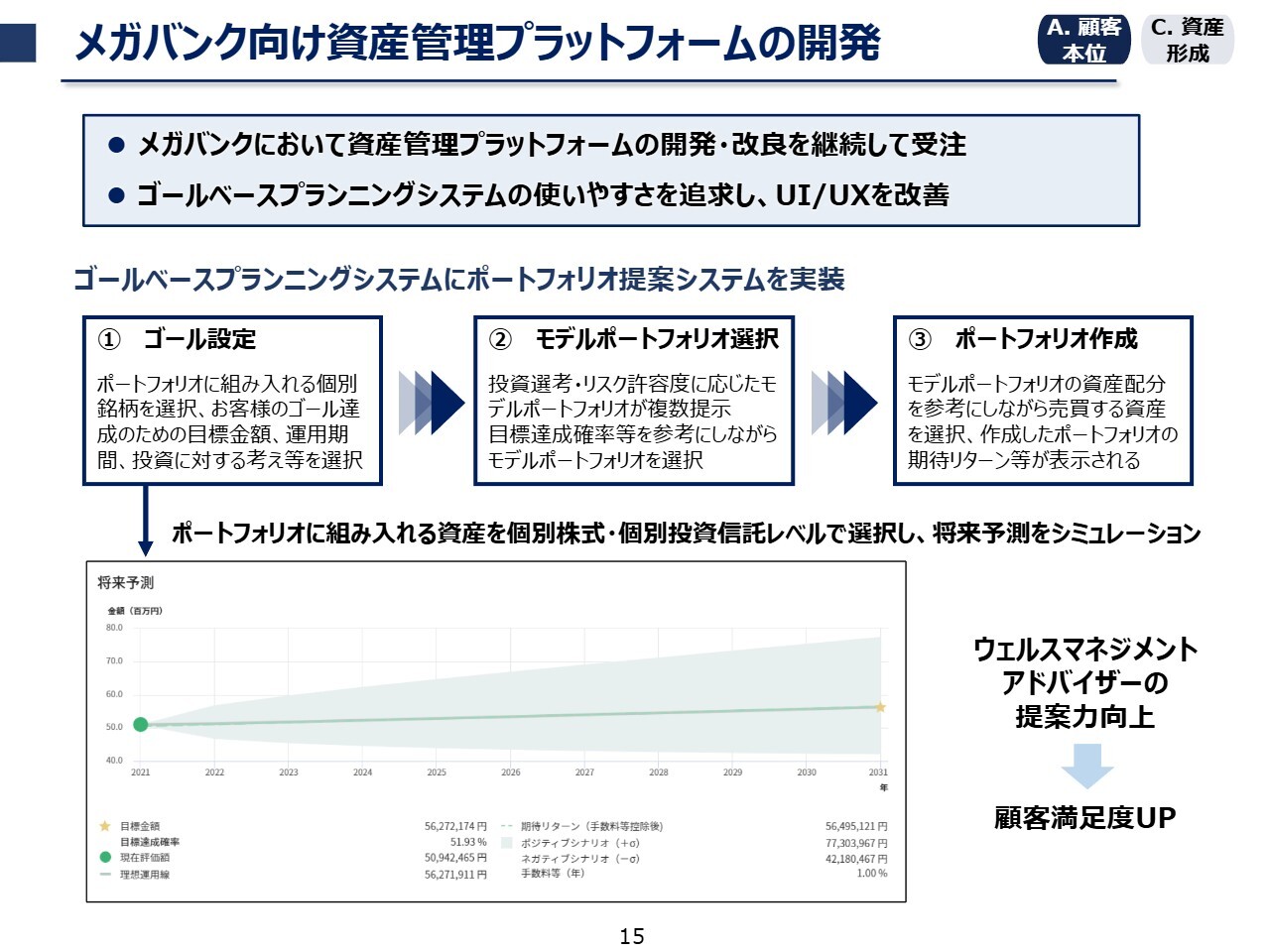The height and width of the screenshot is (952, 1270).
Task: Click the gold star at the chart's end
Action: click(879, 707)
